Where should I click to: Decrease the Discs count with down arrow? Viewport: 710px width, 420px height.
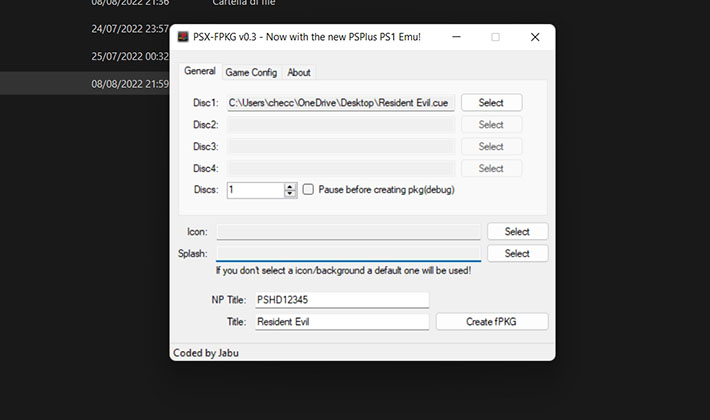[x=290, y=193]
